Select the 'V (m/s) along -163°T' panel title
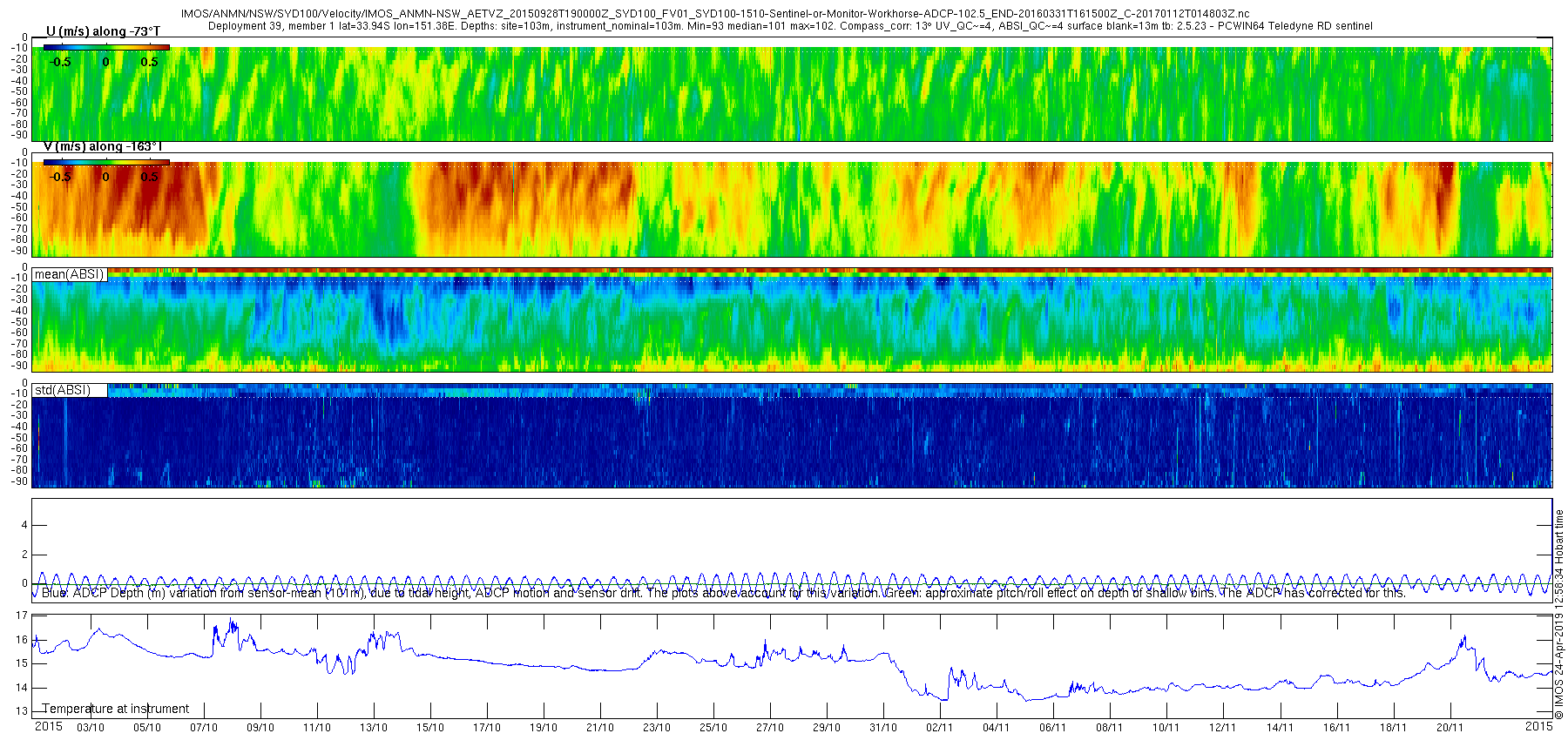Image resolution: width=1568 pixels, height=740 pixels. (103, 146)
